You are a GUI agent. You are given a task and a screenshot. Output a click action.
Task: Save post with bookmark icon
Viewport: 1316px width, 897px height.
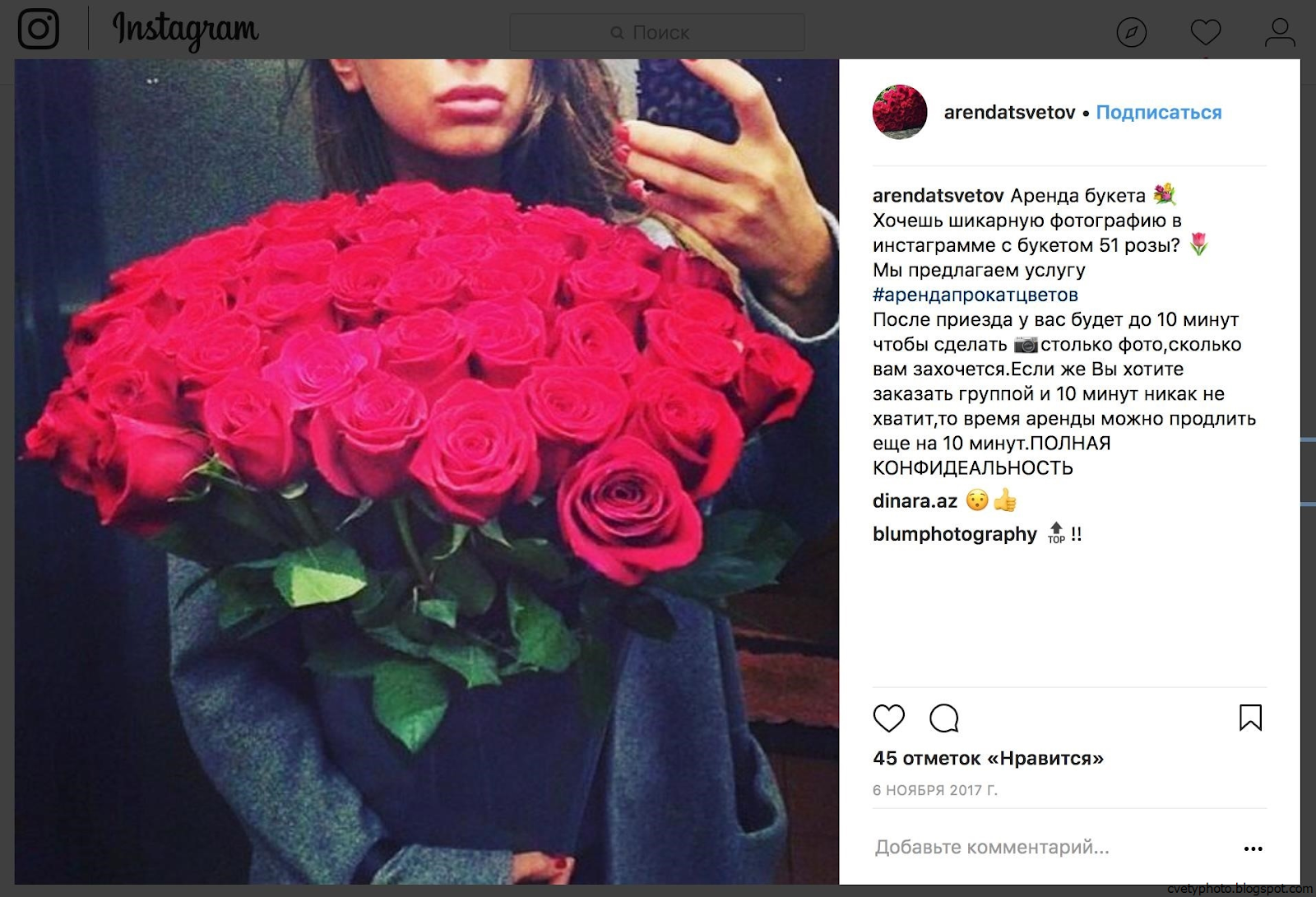tap(1250, 718)
